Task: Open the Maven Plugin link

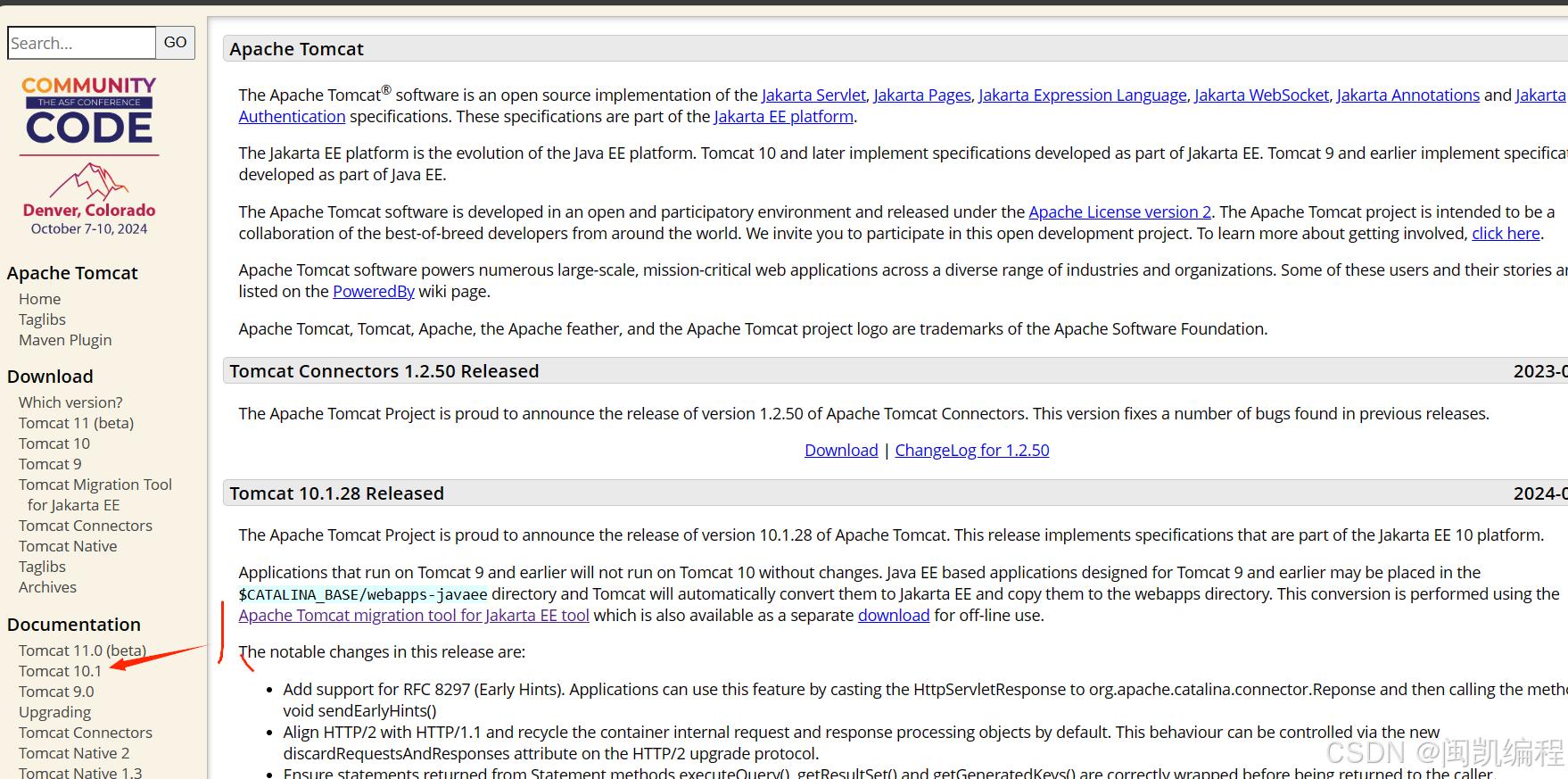Action: point(65,340)
